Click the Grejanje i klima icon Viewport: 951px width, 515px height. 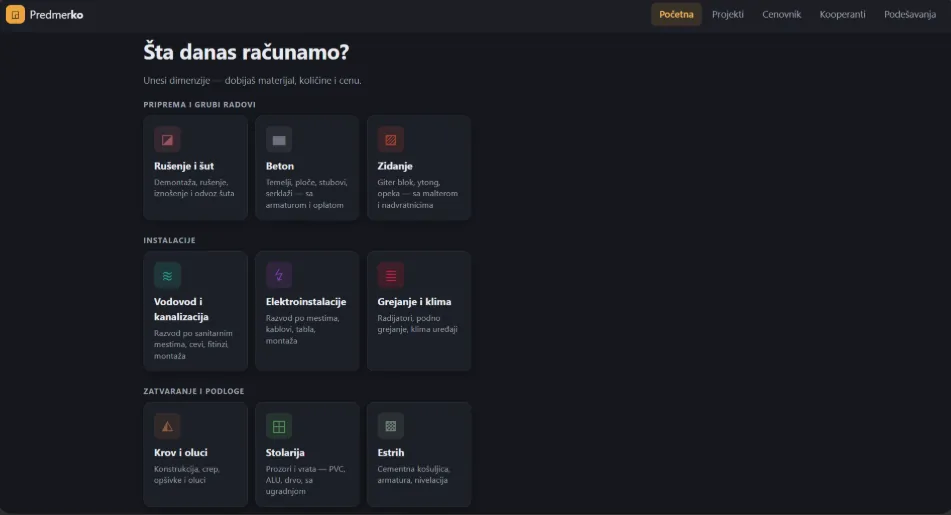(x=391, y=276)
